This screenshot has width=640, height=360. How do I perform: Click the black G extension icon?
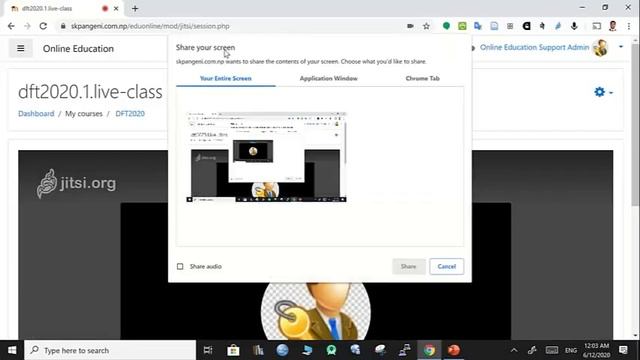(x=526, y=26)
